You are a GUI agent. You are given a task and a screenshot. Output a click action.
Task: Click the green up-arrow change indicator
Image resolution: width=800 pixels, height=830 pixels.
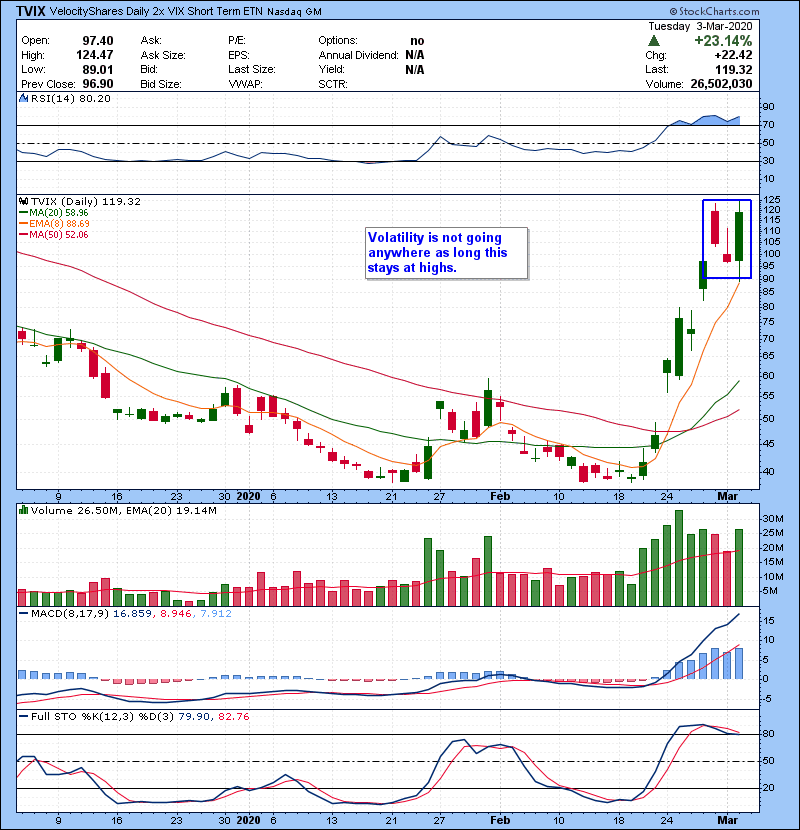[654, 41]
